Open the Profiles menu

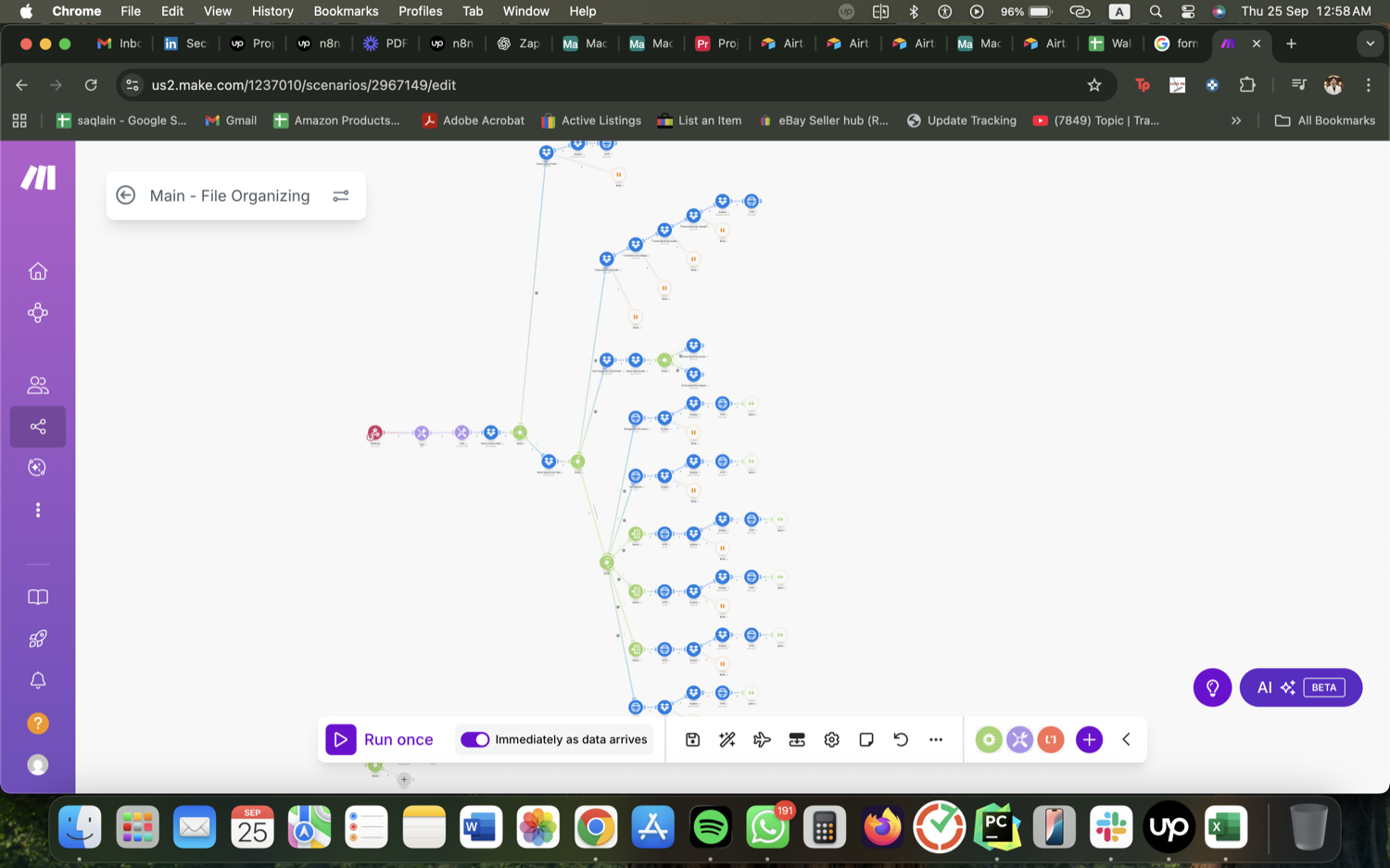tap(420, 11)
